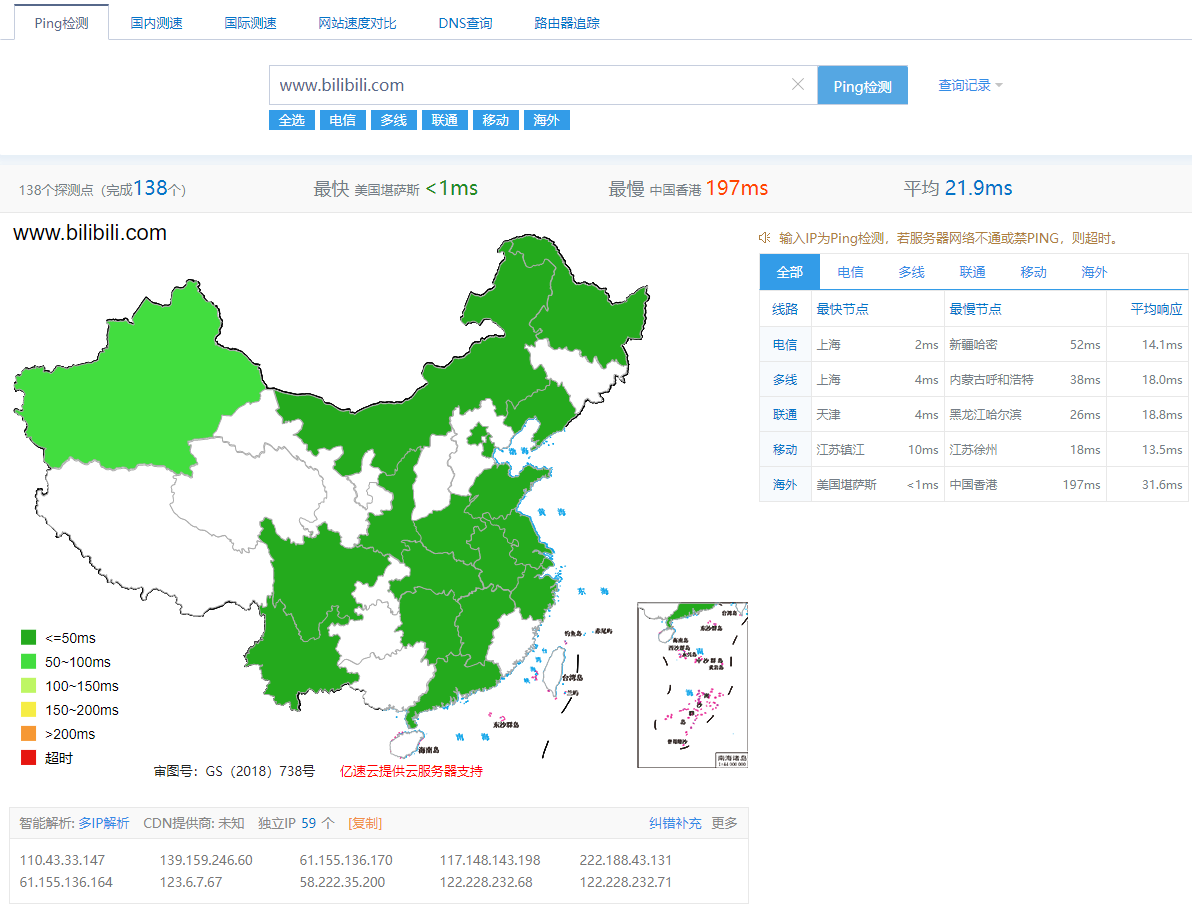1192x904 pixels.
Task: Click the blue Ping检测 button
Action: coord(863,85)
